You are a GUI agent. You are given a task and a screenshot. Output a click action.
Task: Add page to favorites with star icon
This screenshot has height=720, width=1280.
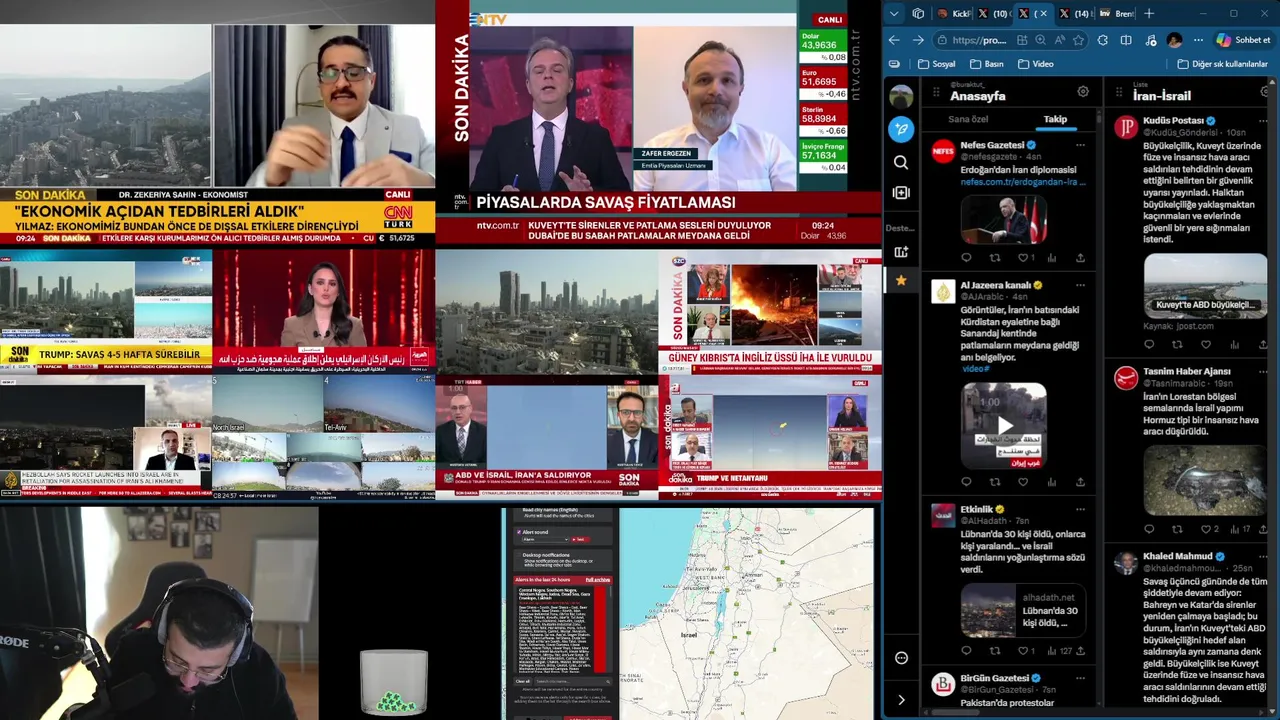point(1079,40)
